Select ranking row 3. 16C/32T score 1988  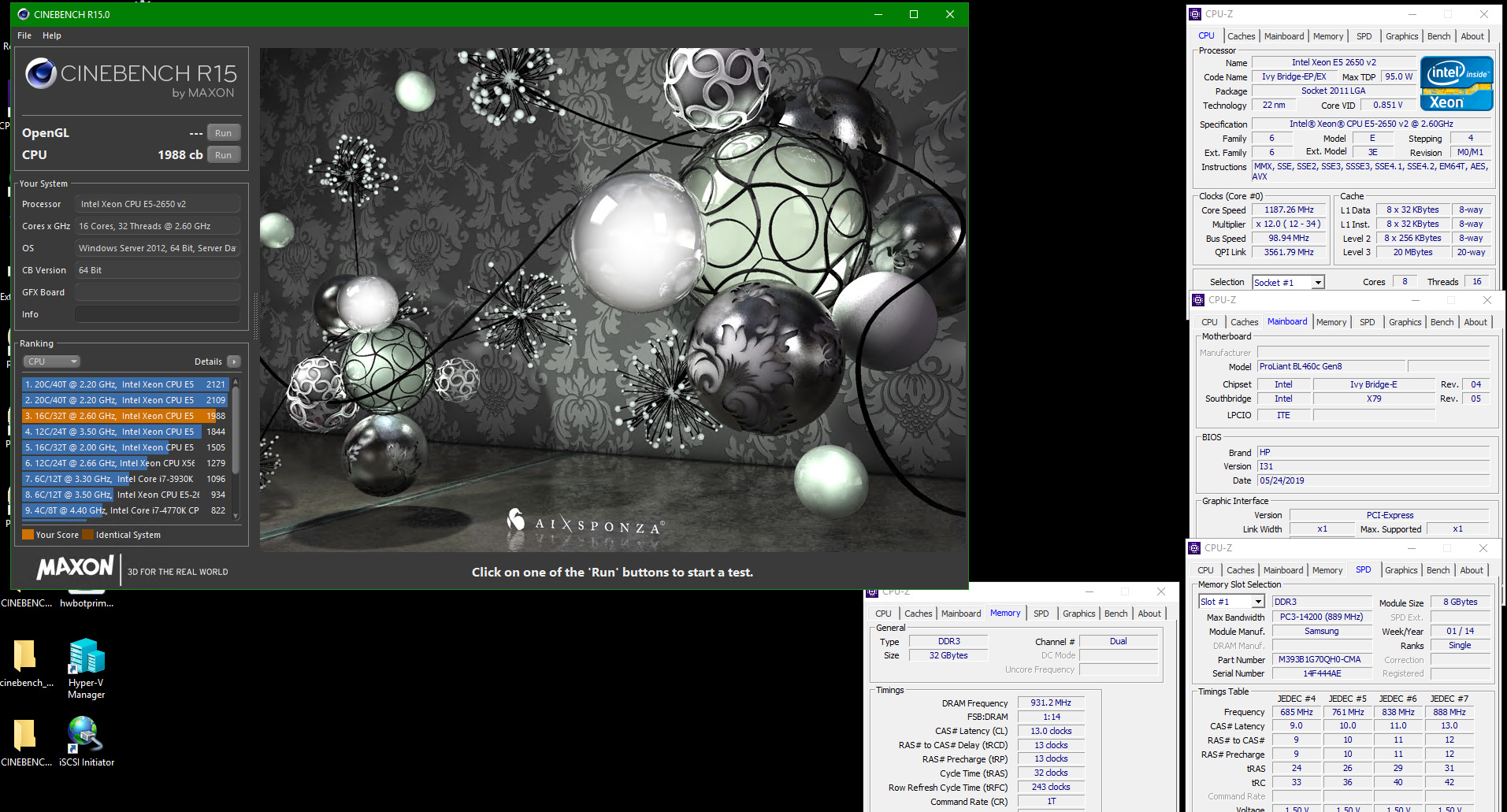[125, 416]
